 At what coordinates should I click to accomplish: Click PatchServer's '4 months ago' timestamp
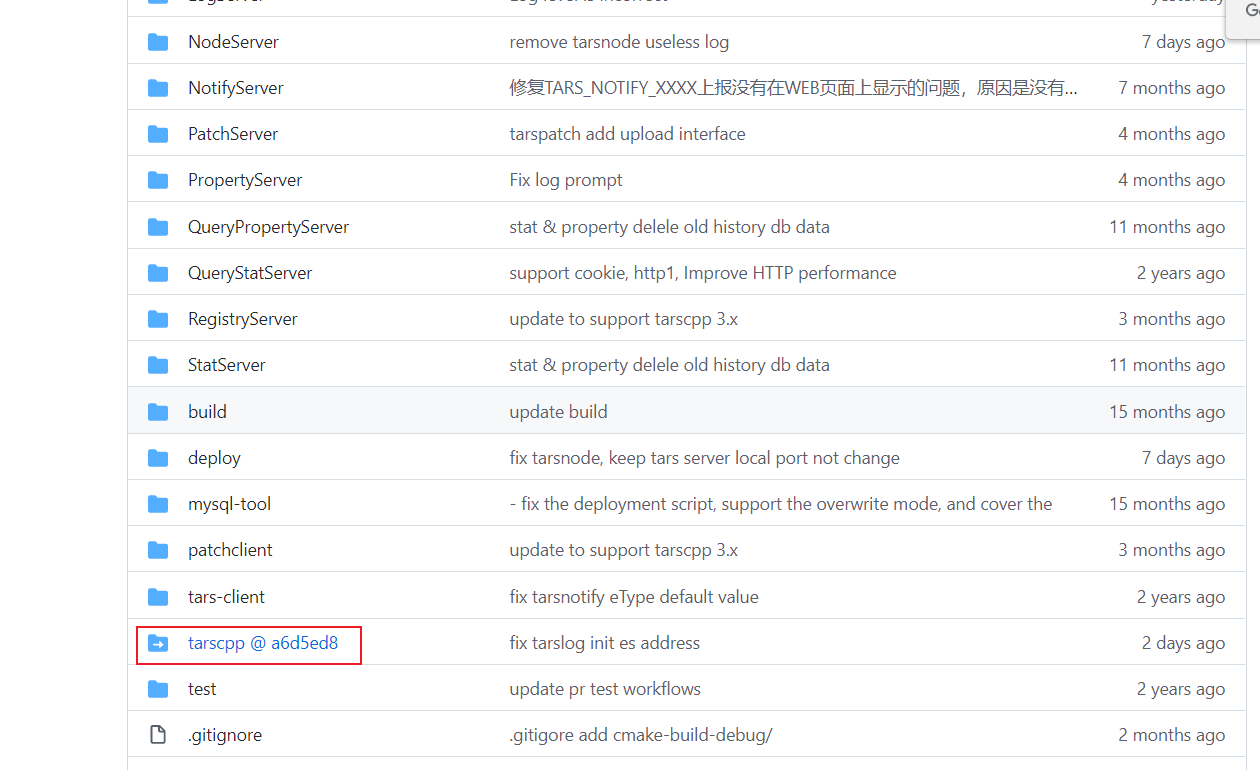(1171, 134)
